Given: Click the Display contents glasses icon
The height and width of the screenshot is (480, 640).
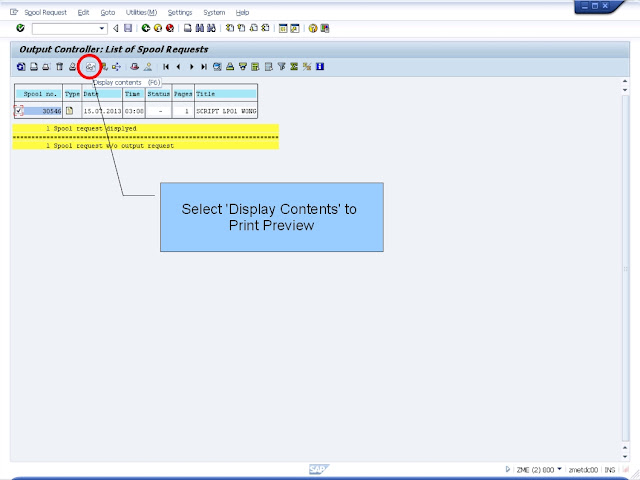Looking at the screenshot, I should point(90,67).
